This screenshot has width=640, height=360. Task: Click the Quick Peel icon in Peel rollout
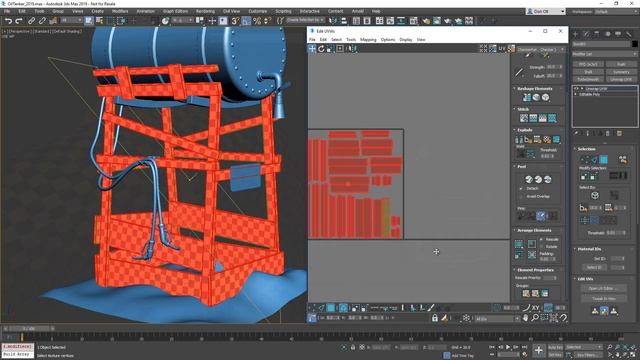(529, 179)
